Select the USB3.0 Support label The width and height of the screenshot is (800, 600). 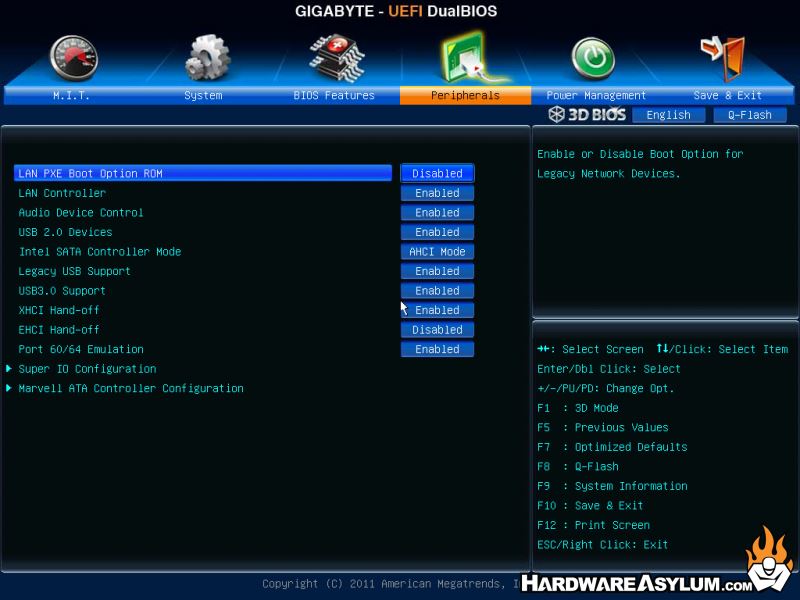pyautogui.click(x=62, y=291)
